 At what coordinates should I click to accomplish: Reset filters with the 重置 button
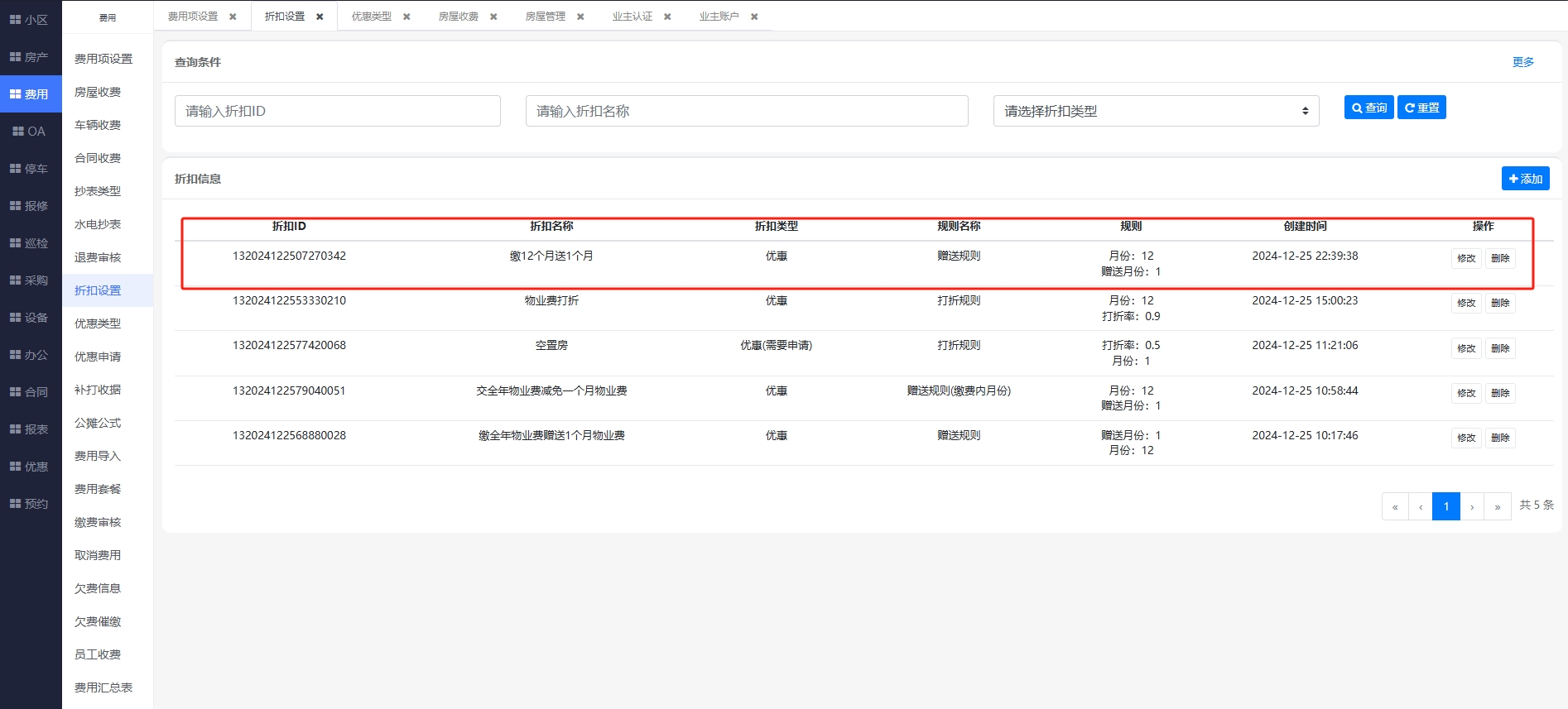pos(1421,108)
